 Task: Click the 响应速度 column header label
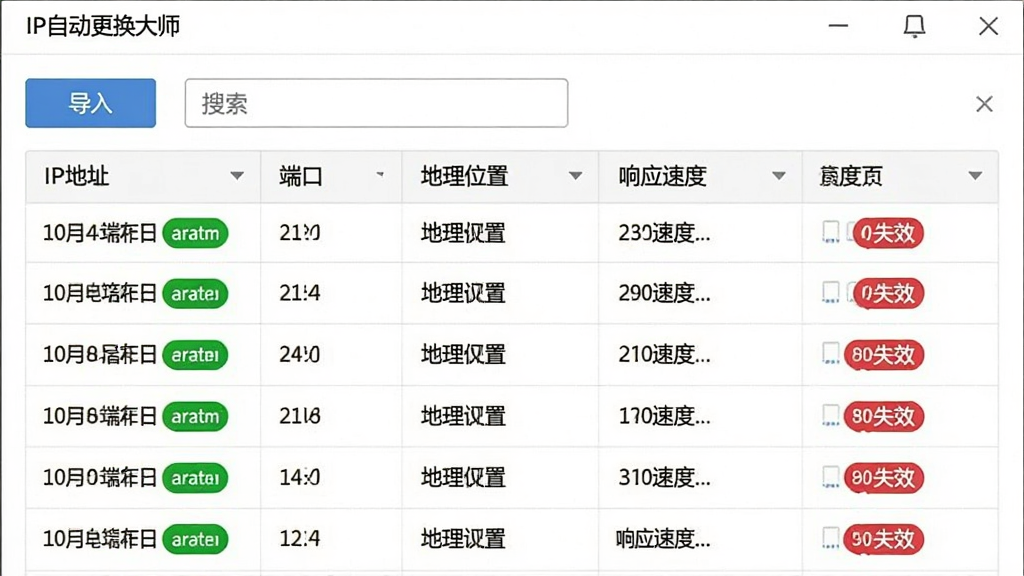662,176
